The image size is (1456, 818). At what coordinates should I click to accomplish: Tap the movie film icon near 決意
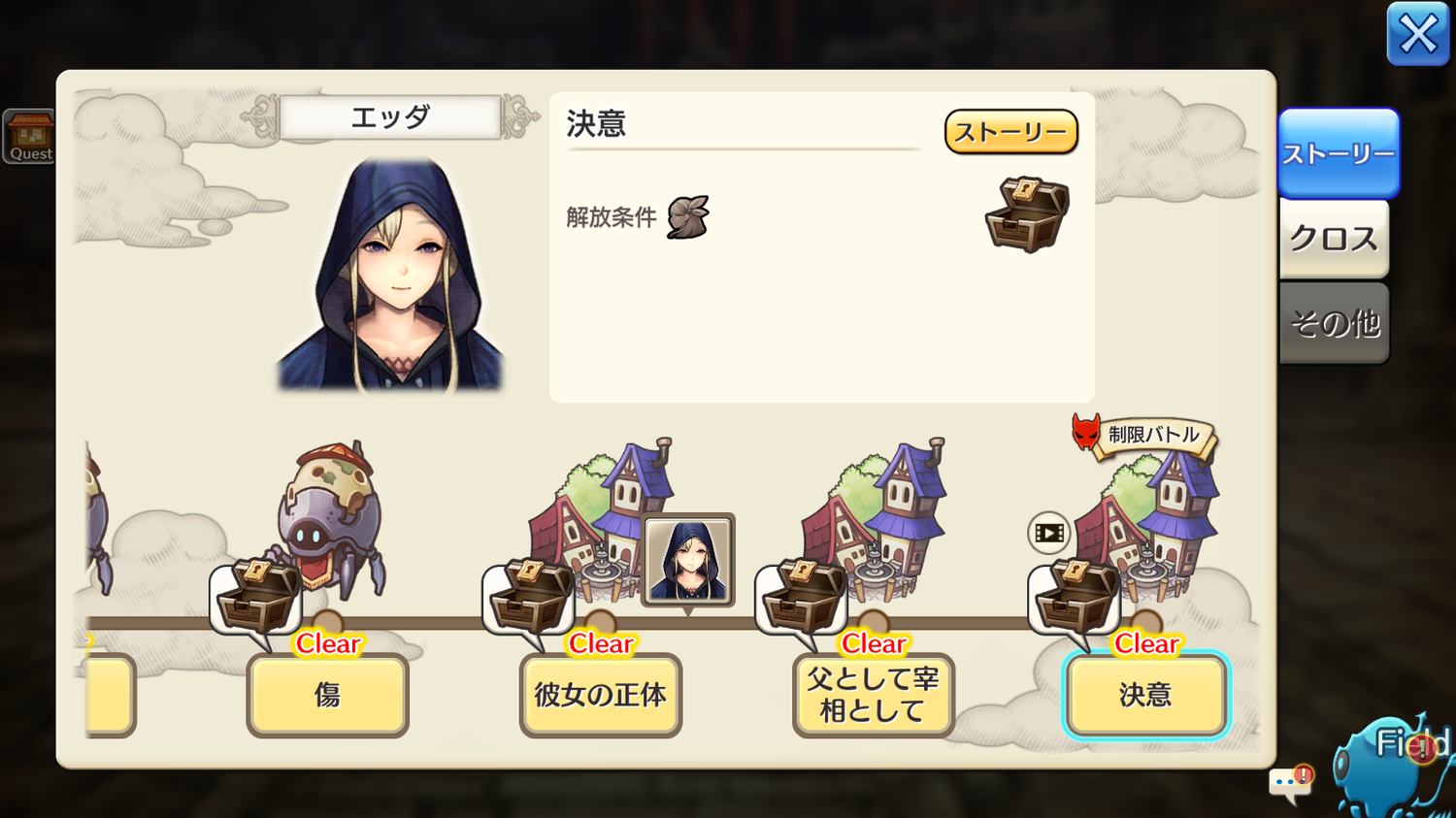(x=1048, y=533)
